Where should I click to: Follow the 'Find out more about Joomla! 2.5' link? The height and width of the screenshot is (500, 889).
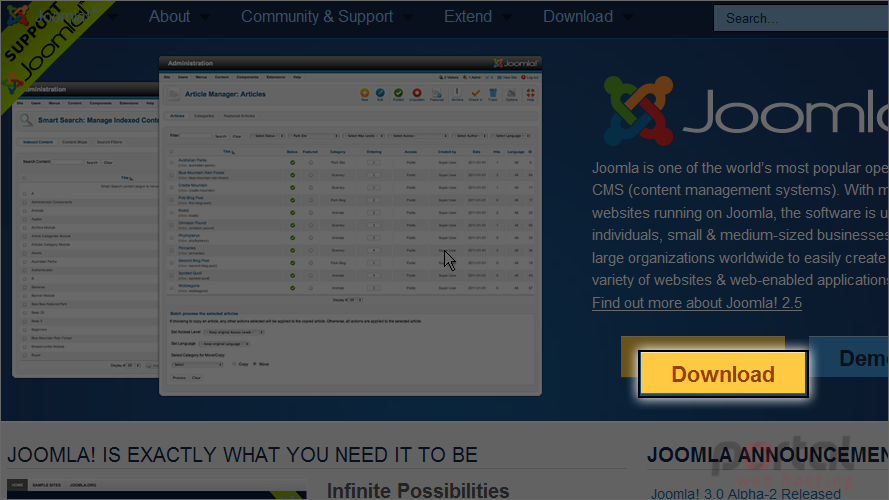click(697, 303)
